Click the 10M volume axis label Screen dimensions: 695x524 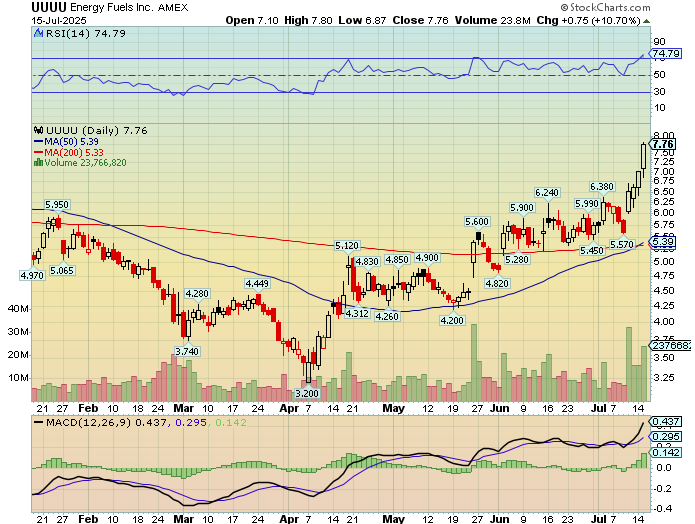click(18, 378)
